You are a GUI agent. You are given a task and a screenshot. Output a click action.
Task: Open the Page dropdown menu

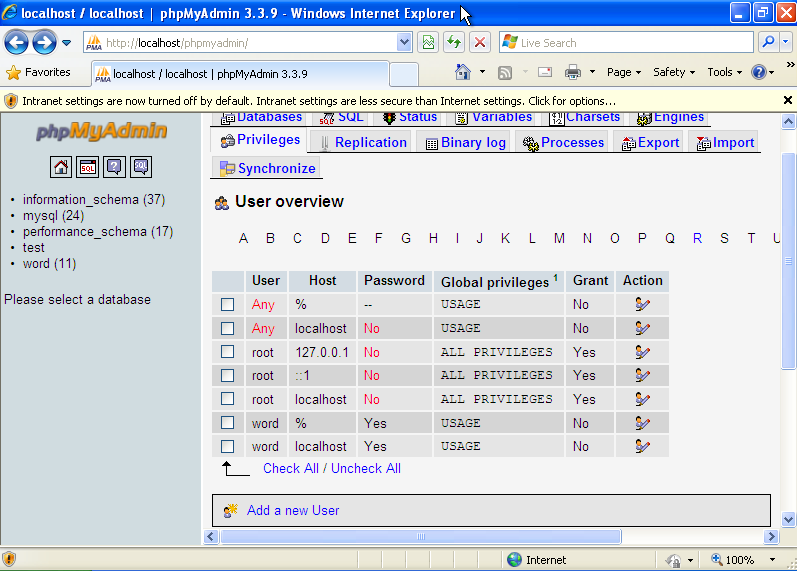[624, 72]
